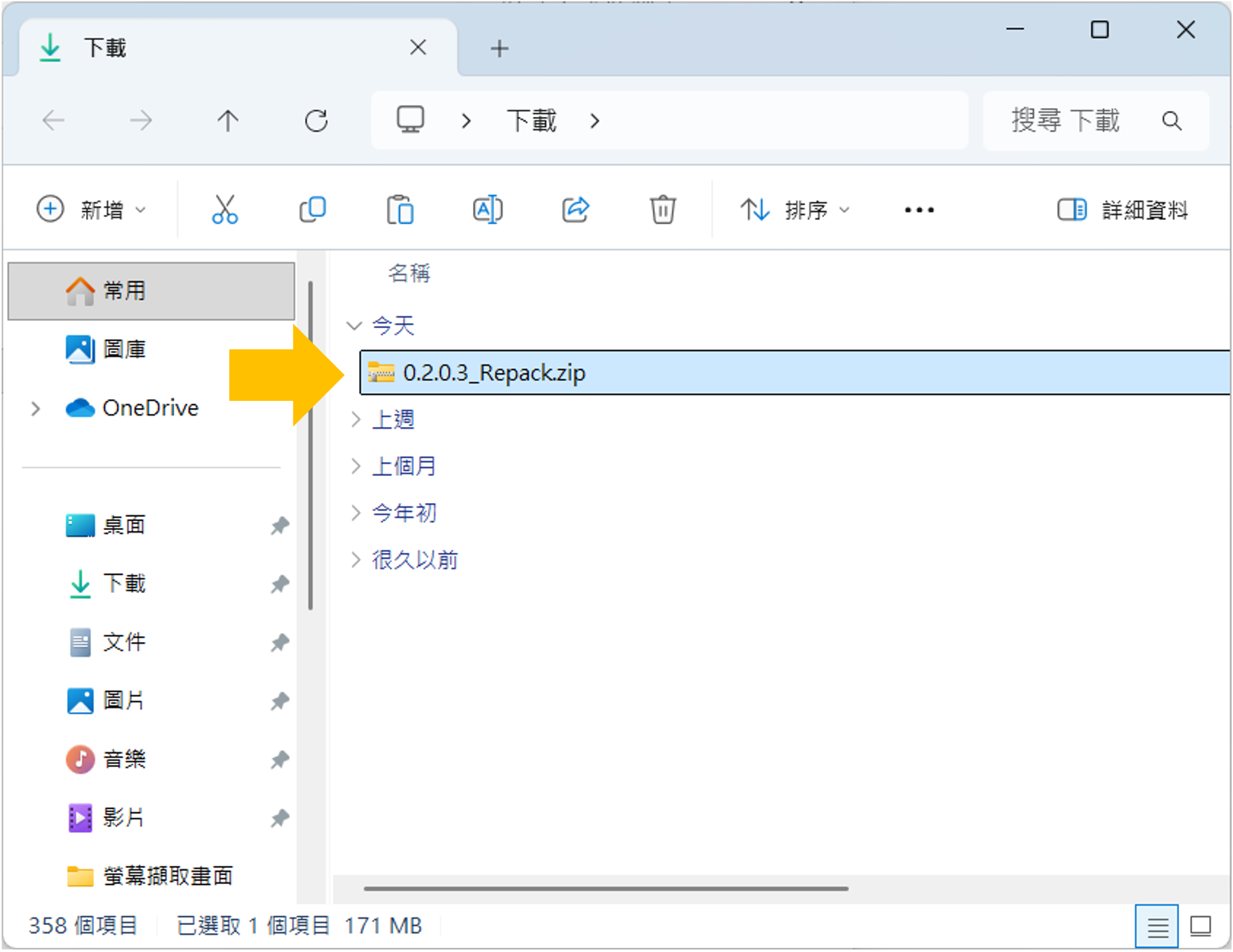
Task: Click the Cut scissors icon
Action: [224, 209]
